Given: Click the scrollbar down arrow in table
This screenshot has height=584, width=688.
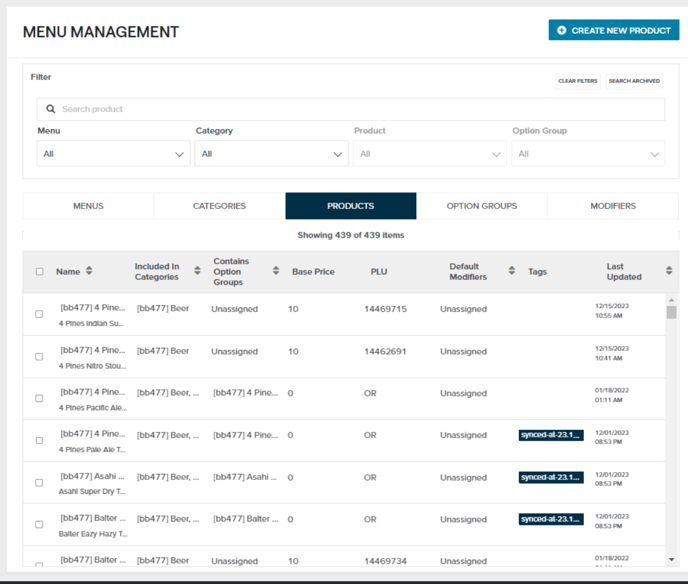Looking at the screenshot, I should pos(671,559).
